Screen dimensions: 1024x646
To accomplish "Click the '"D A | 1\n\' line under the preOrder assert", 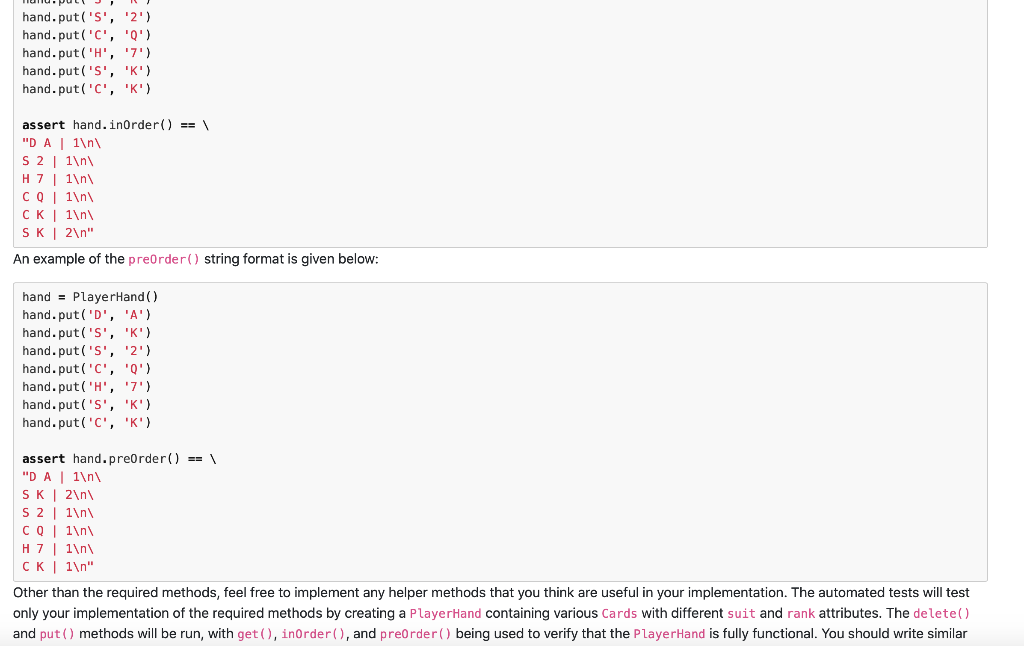I will pyautogui.click(x=61, y=477).
